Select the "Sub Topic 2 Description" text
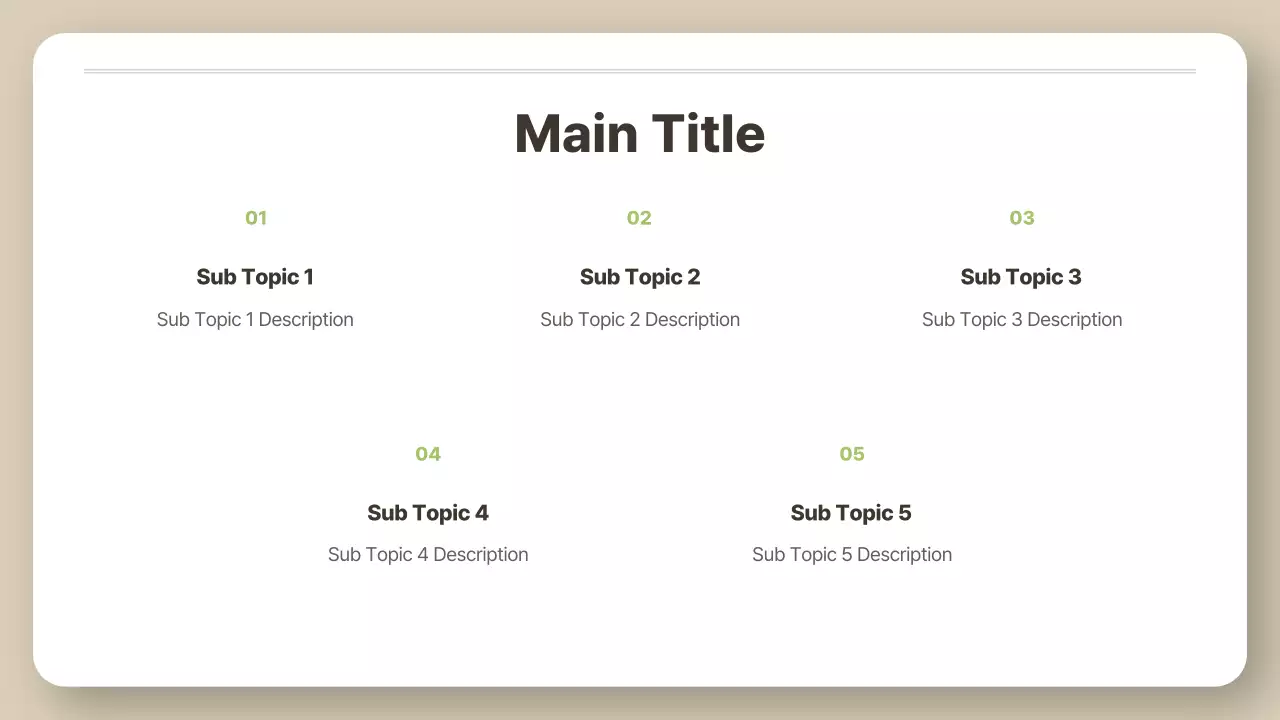Viewport: 1280px width, 720px height. click(640, 320)
